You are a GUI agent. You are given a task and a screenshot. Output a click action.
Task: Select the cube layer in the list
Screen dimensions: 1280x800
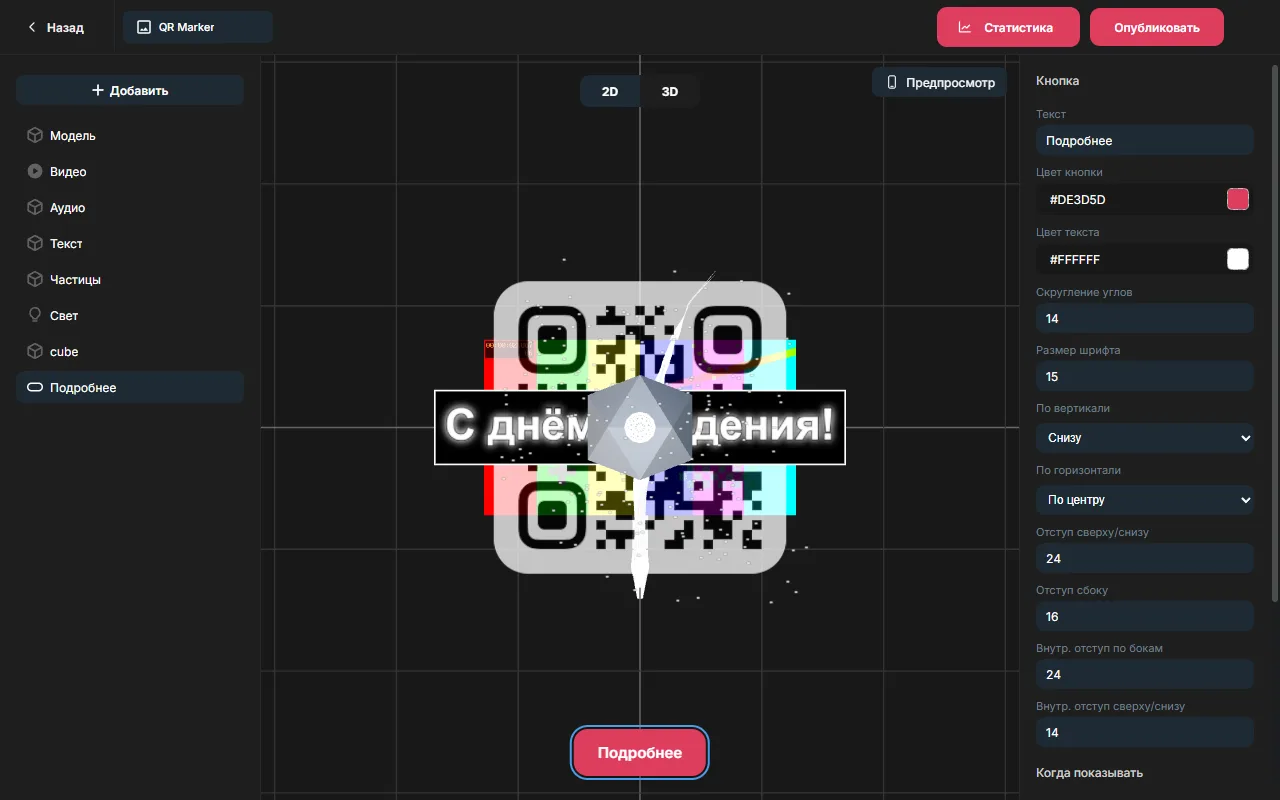point(130,351)
